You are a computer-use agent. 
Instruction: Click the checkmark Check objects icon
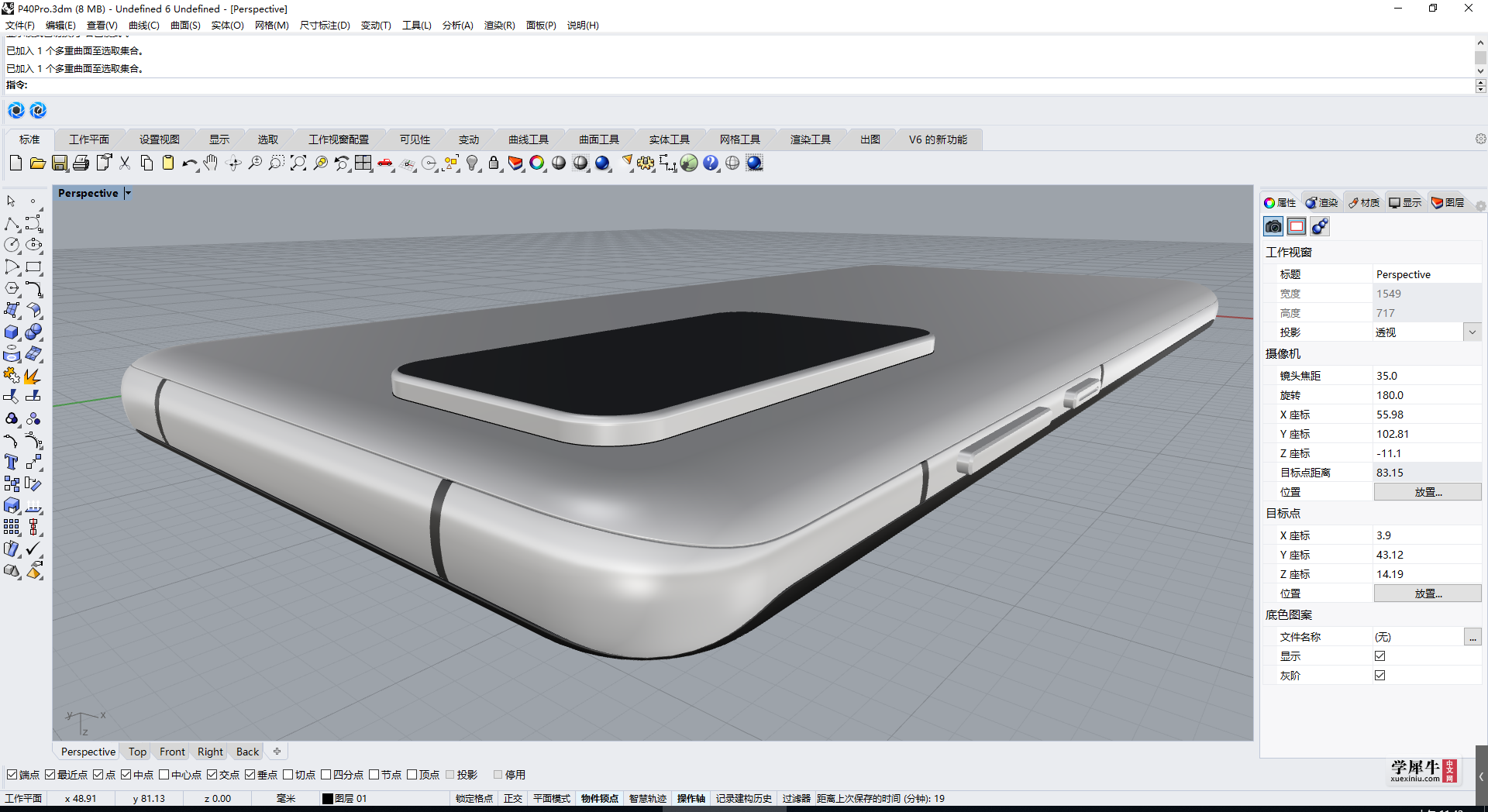click(33, 549)
